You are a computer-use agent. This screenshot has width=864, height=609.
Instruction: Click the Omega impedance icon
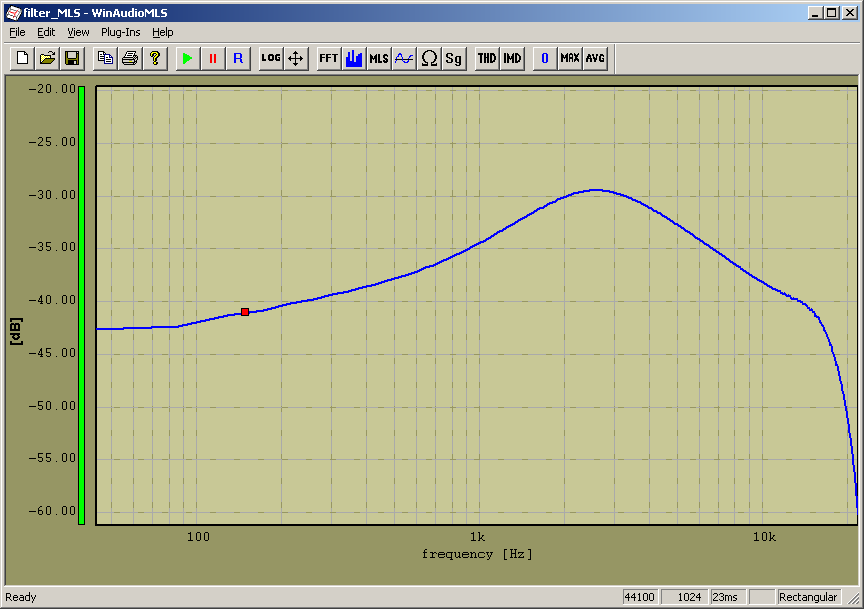coord(429,58)
